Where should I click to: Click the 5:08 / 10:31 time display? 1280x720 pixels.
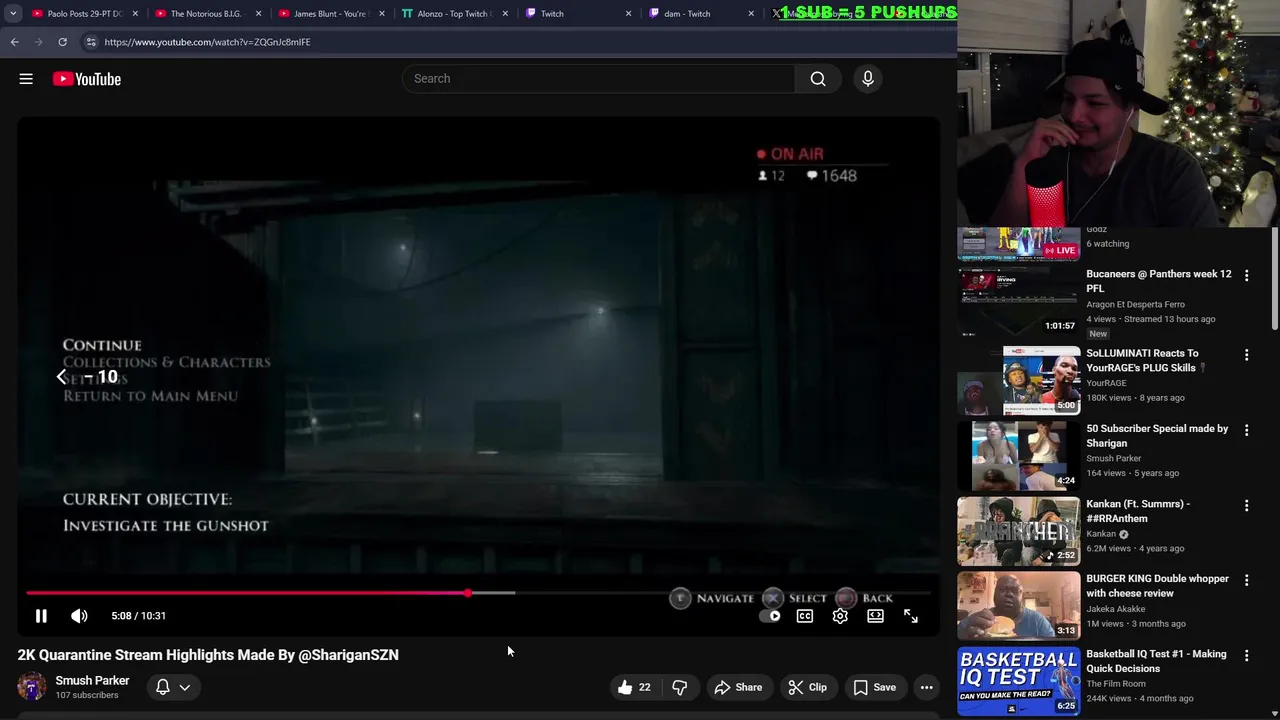(139, 616)
